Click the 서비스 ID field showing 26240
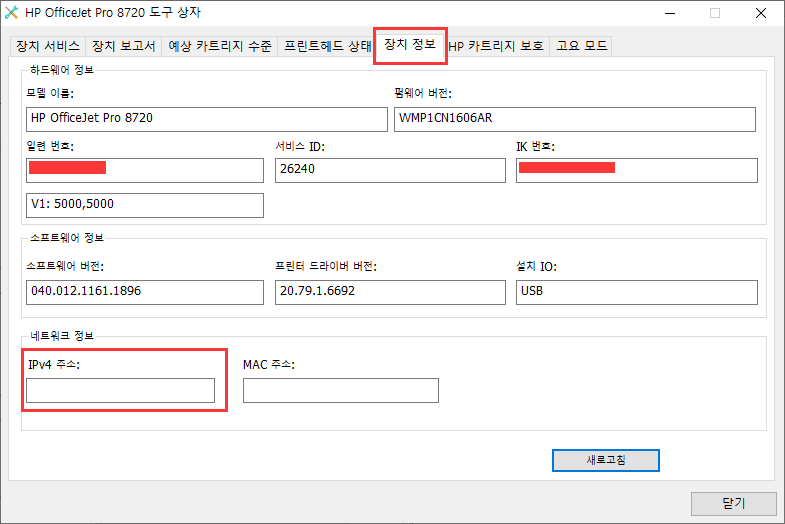 390,170
